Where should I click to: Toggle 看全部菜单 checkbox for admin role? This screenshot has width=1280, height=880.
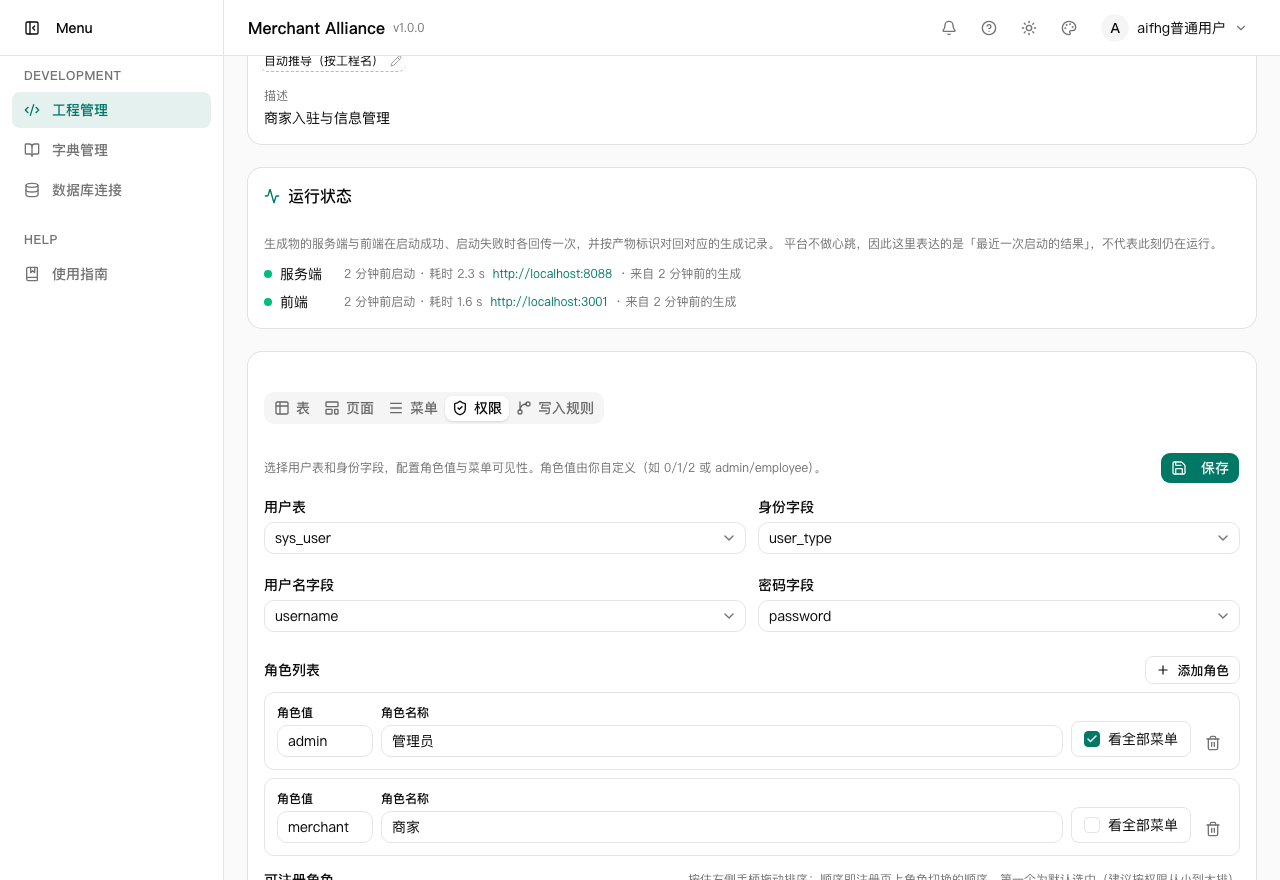click(x=1092, y=739)
